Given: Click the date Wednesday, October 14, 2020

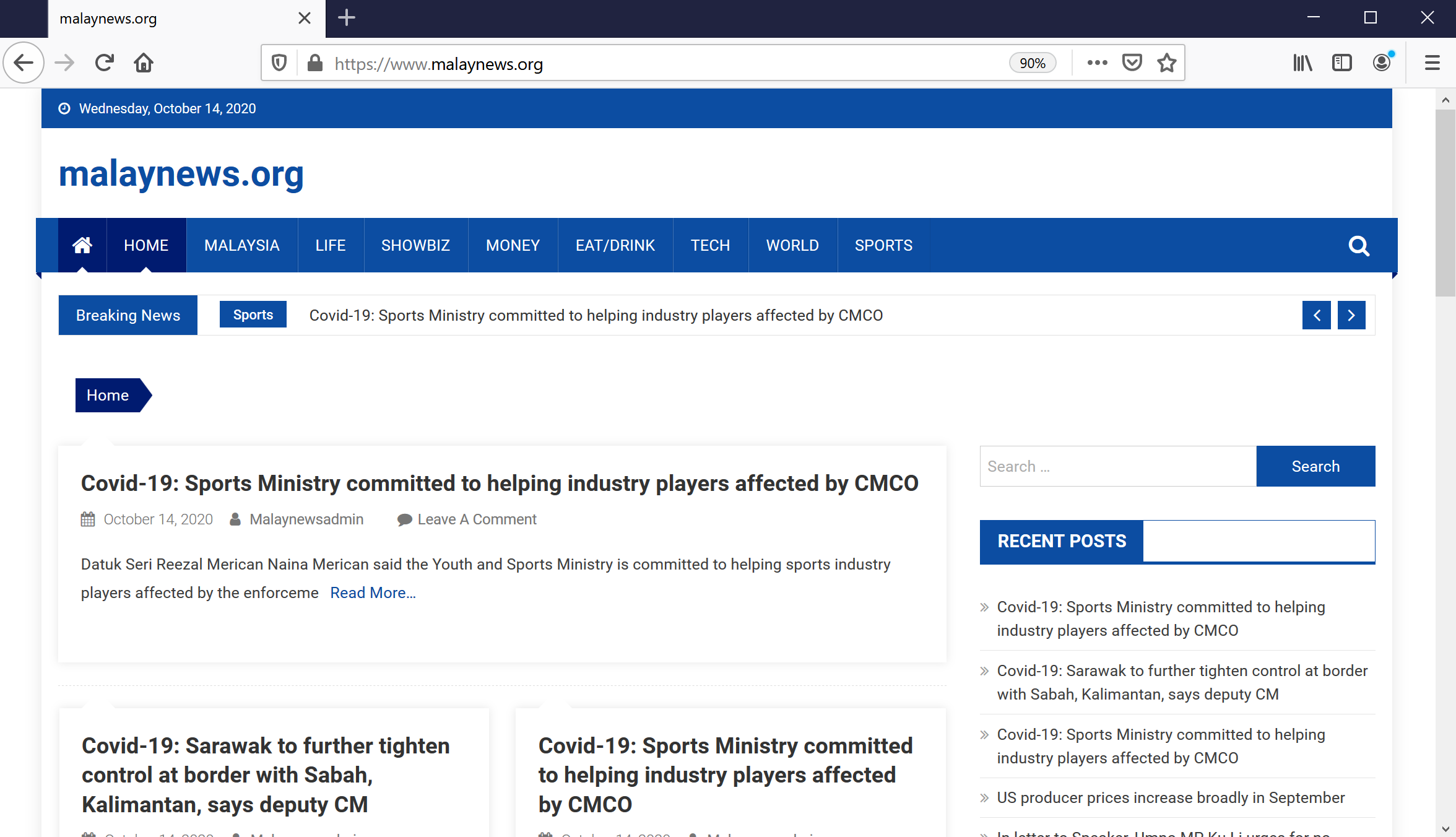Looking at the screenshot, I should tap(167, 108).
